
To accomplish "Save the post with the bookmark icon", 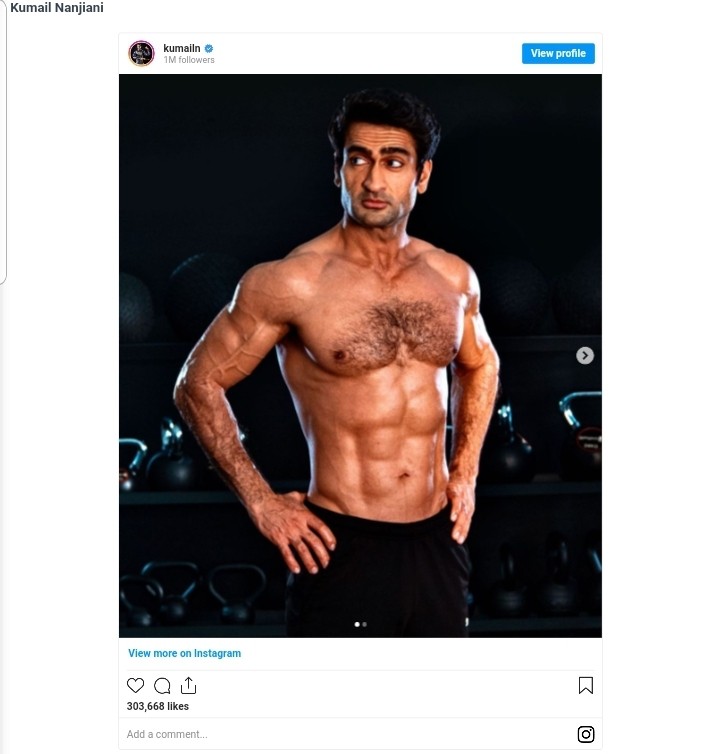I will 586,686.
